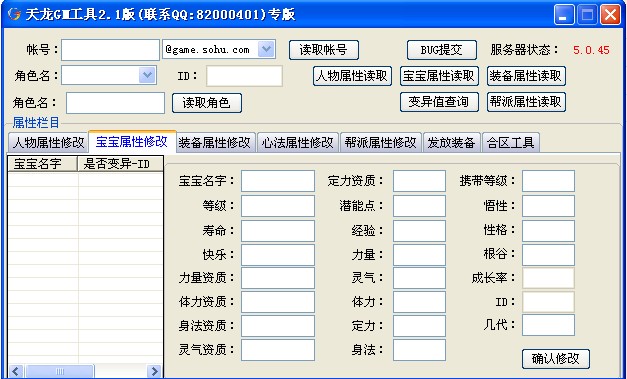Click the list's left scroll arrow

16,371
